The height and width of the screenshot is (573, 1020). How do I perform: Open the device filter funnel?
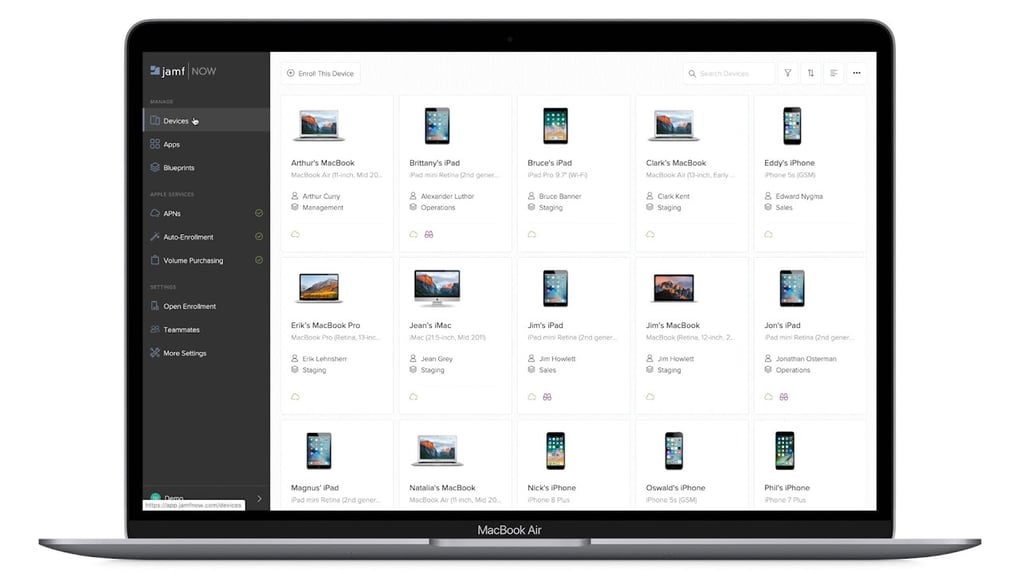pyautogui.click(x=788, y=73)
